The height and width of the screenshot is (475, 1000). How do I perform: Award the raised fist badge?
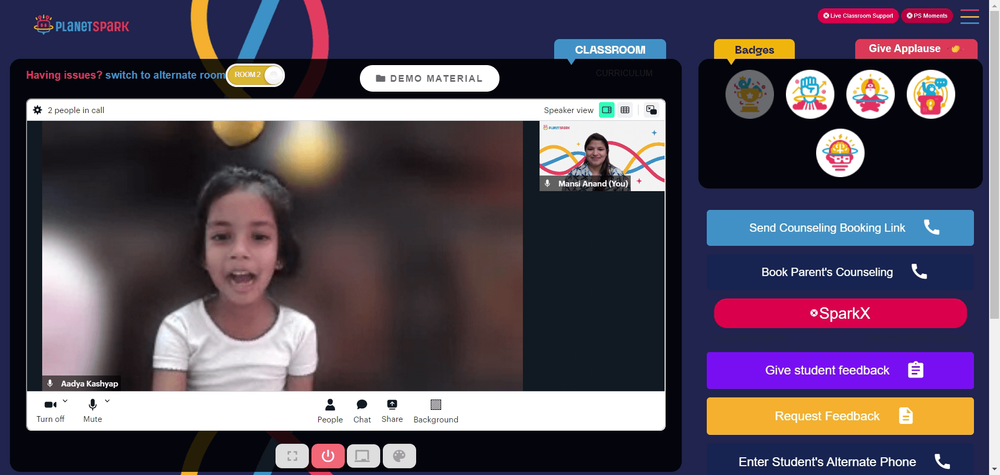point(810,94)
